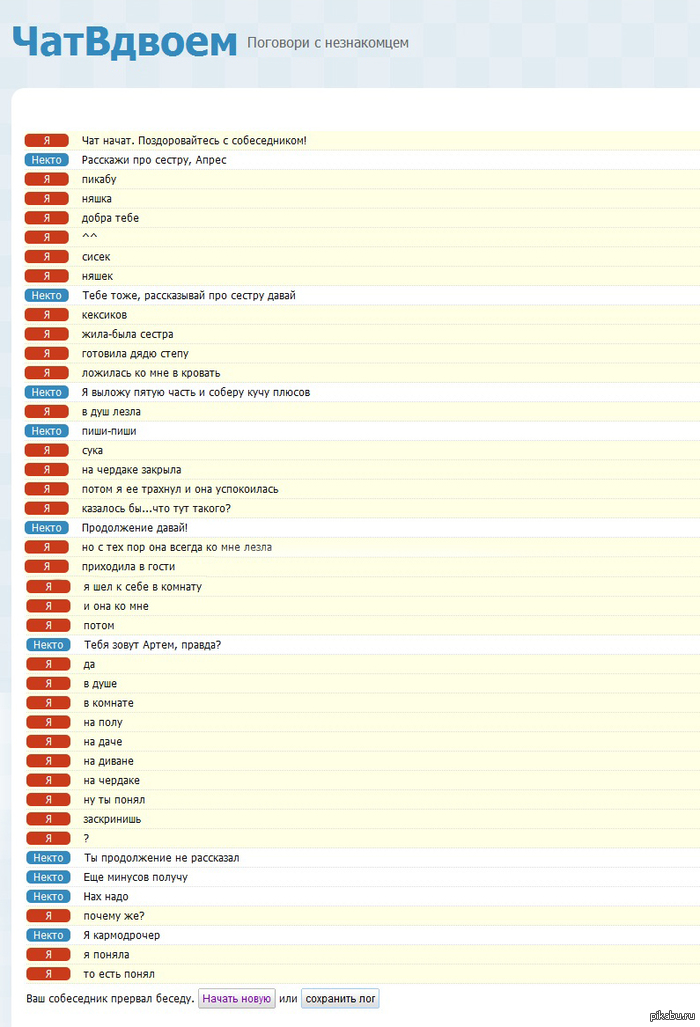700x1027 pixels.
Task: Select the Некто badge next to "Нах надо"
Action: pyautogui.click(x=48, y=896)
